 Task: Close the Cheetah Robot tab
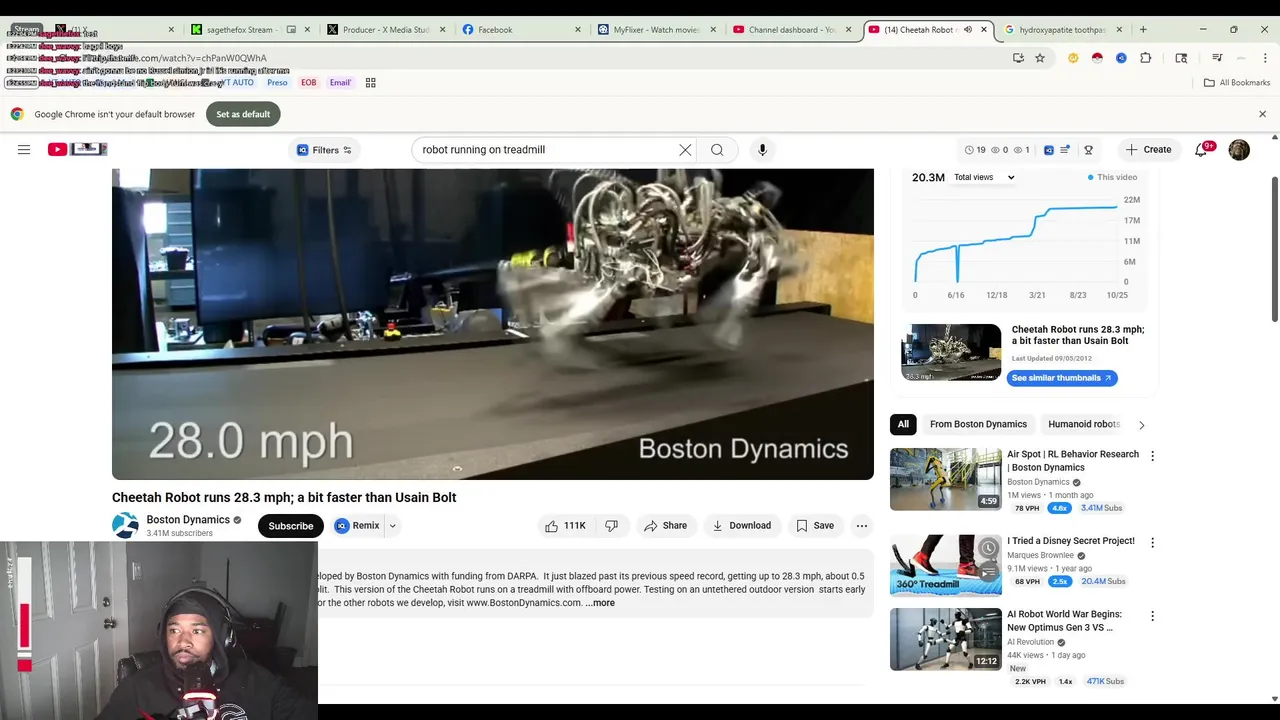[984, 30]
